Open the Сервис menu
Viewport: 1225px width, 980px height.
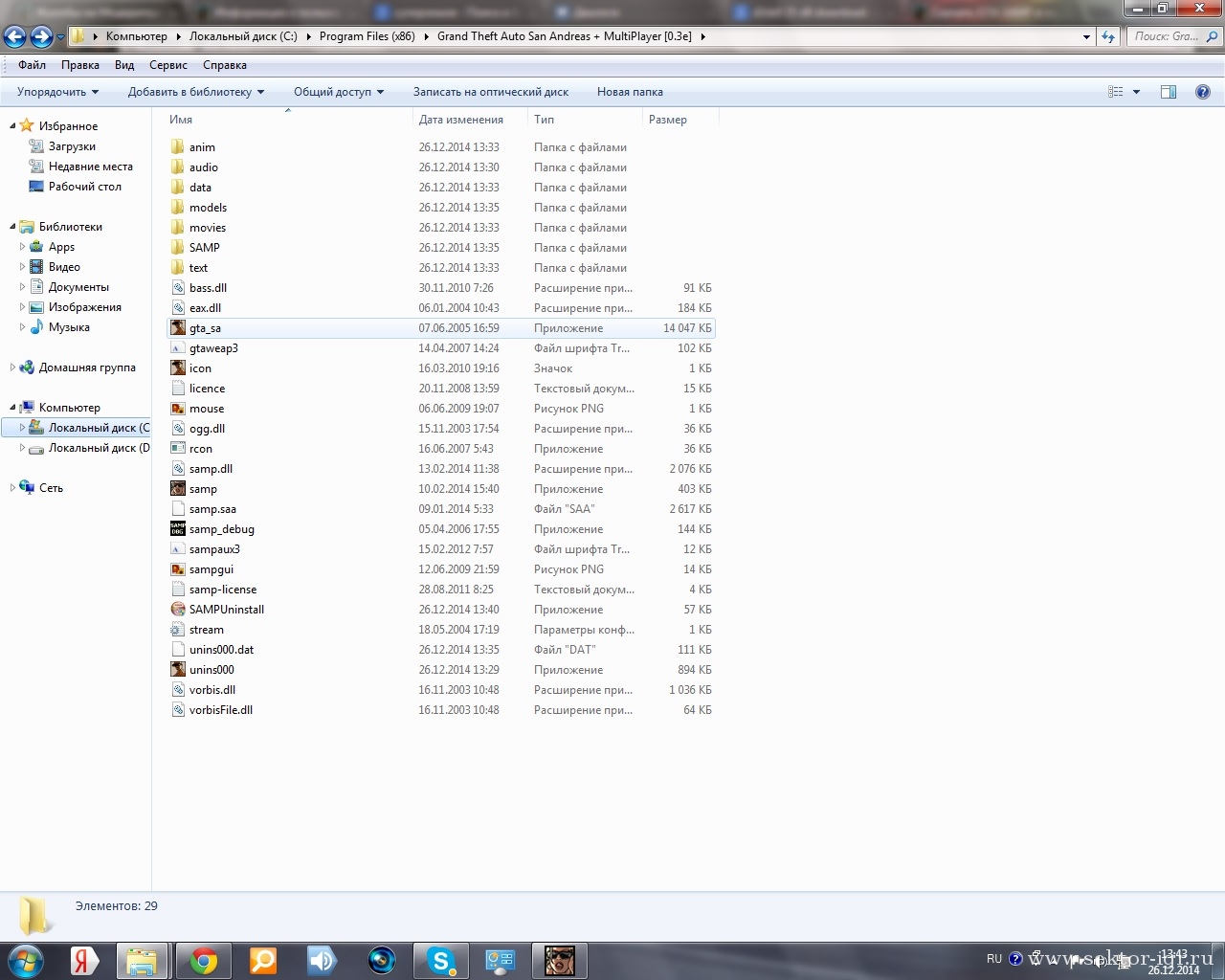pyautogui.click(x=167, y=65)
